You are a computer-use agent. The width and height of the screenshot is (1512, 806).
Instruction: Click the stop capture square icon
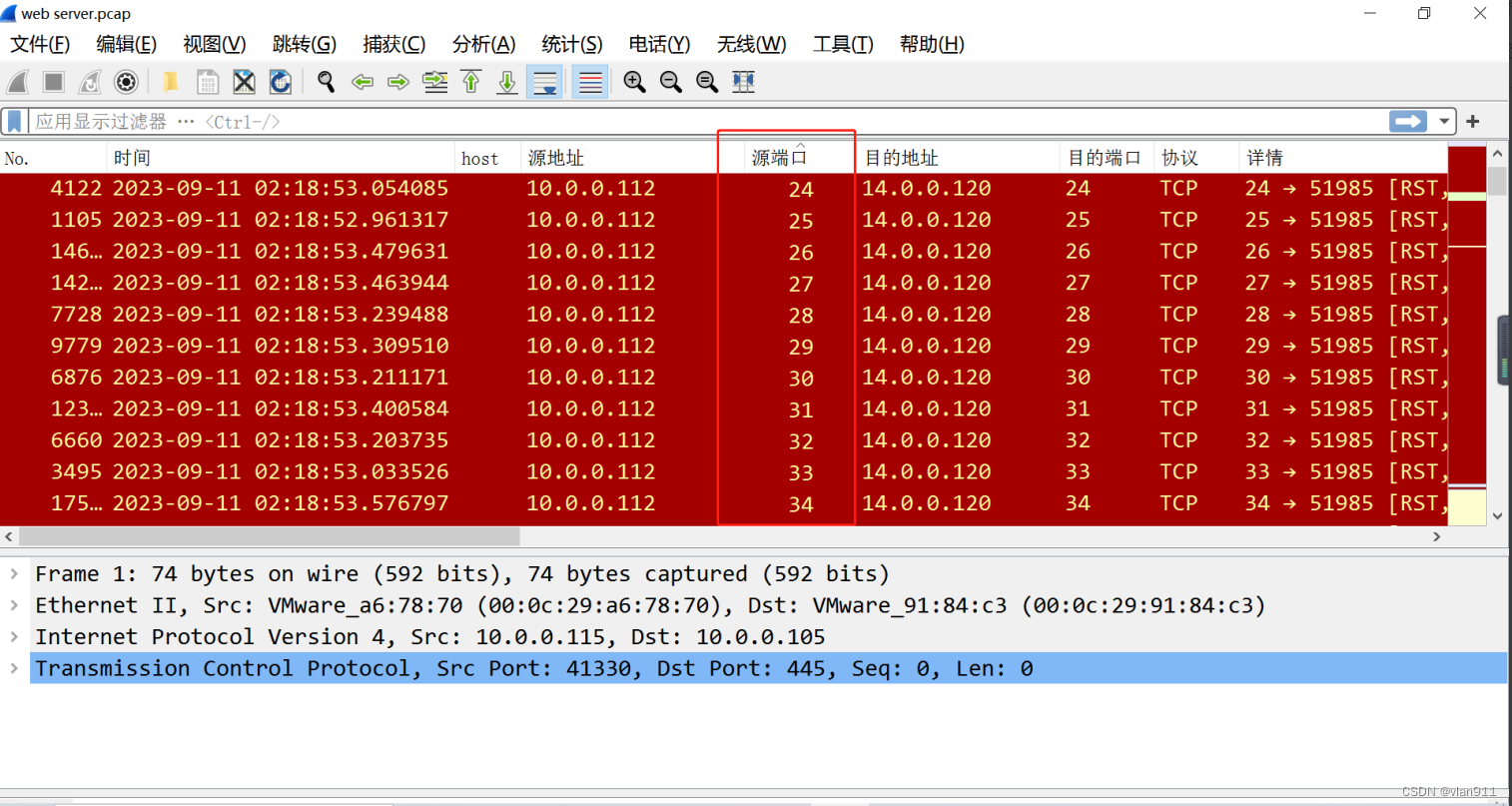pos(54,82)
